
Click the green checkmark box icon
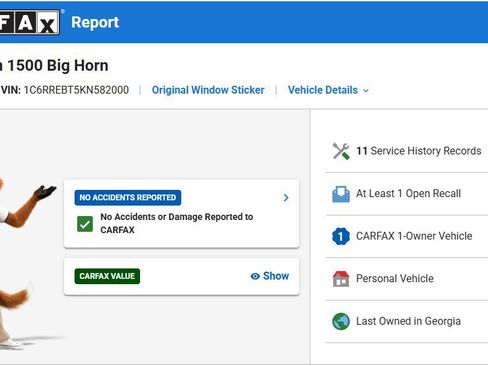click(85, 224)
